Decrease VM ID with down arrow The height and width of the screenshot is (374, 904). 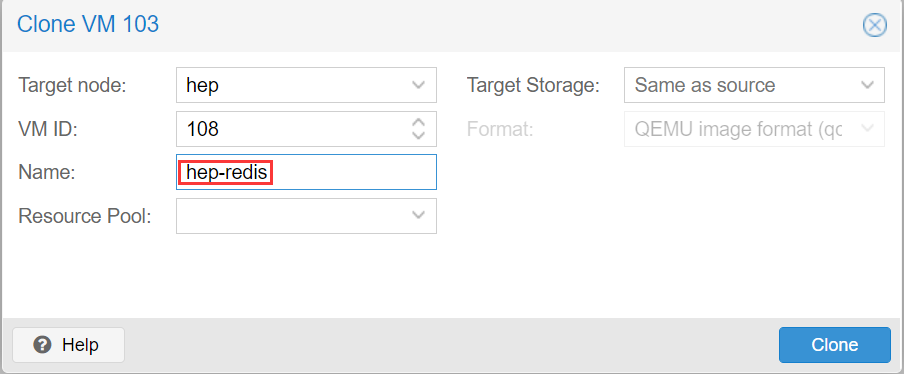click(x=419, y=135)
